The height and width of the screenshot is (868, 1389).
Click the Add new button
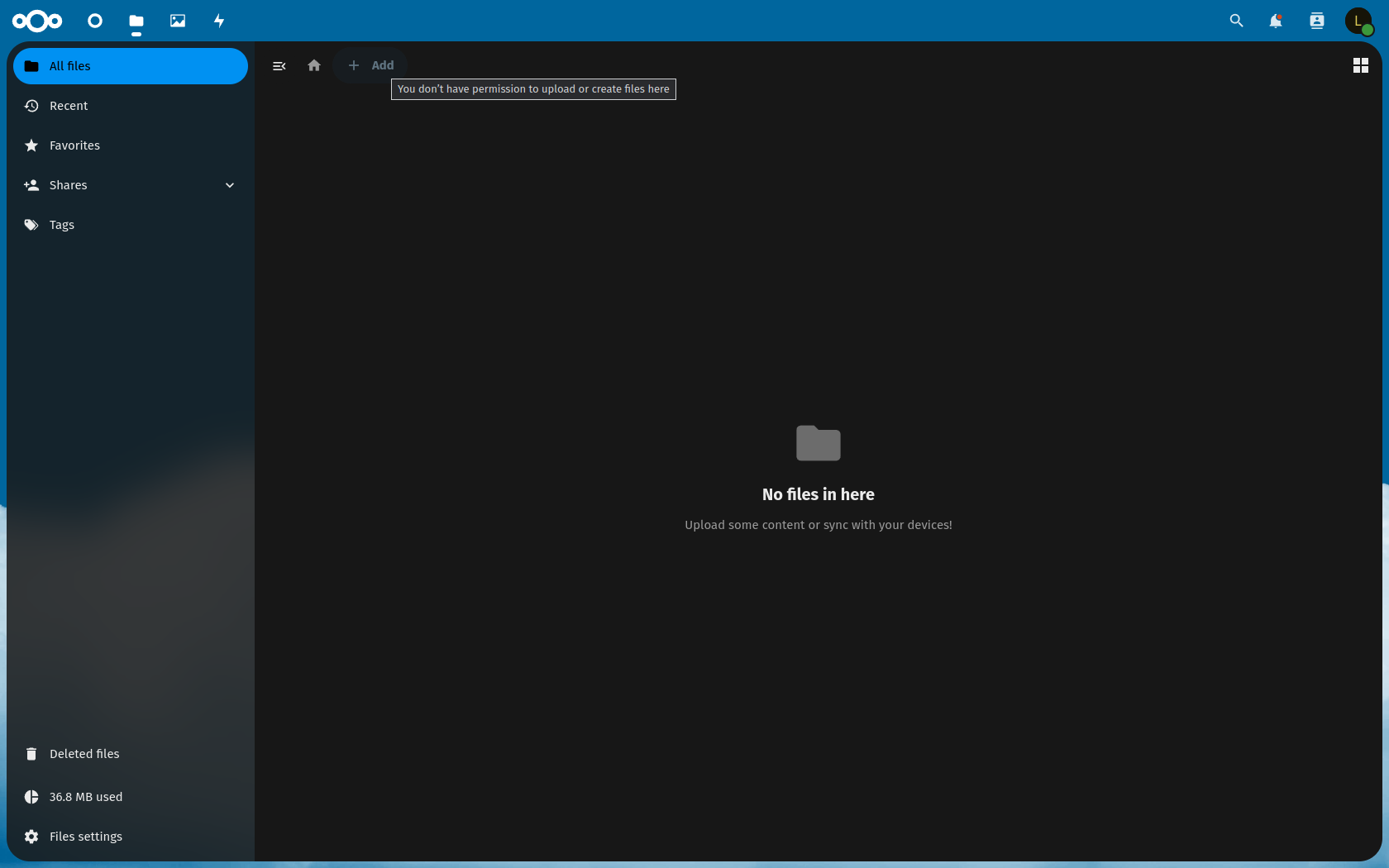[370, 65]
